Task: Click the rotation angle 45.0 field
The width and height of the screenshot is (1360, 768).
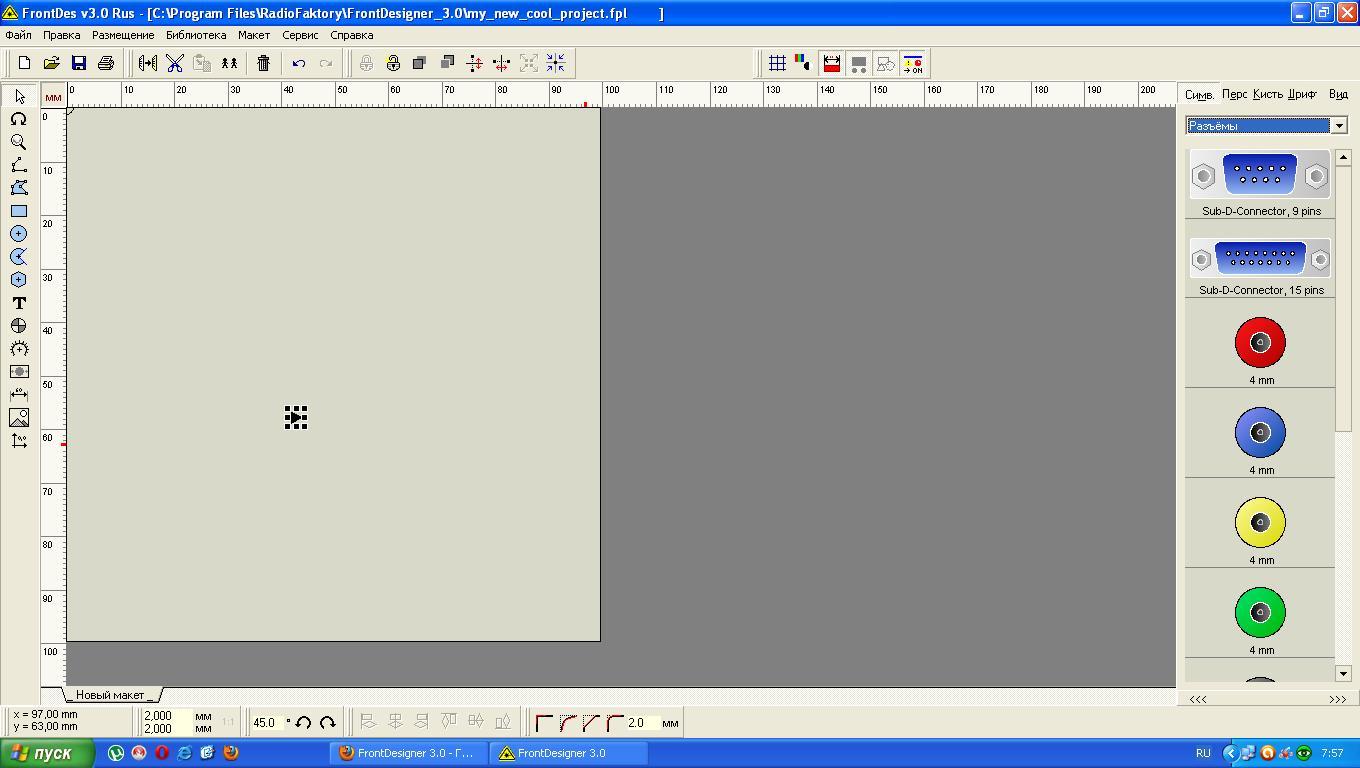Action: [268, 722]
